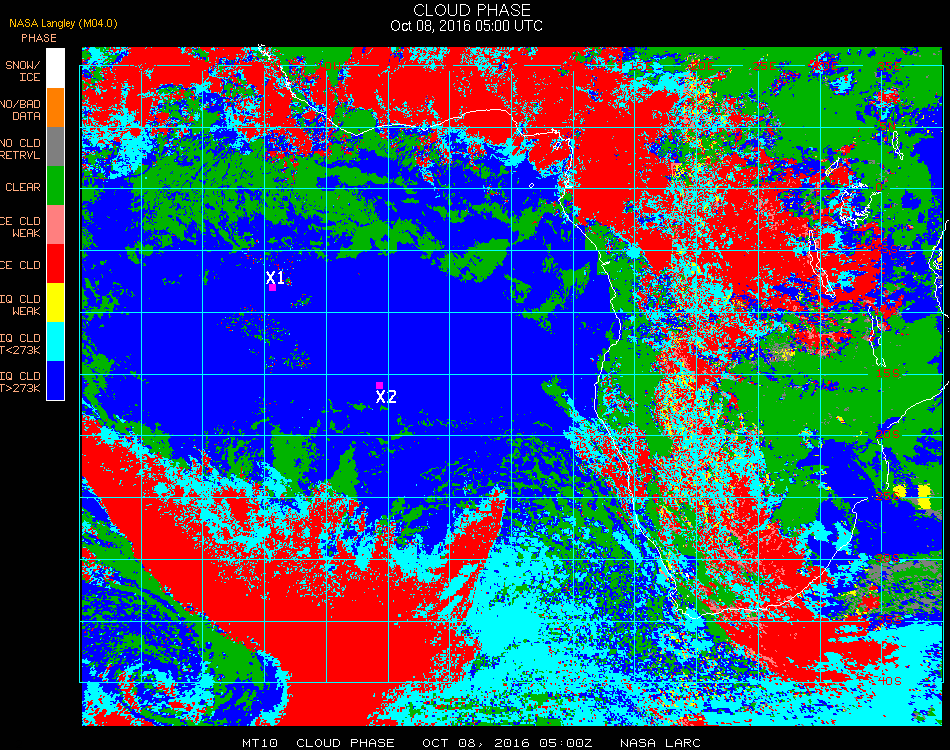The image size is (950, 750).
Task: Click the CLEAR legend label
Action: point(23,187)
